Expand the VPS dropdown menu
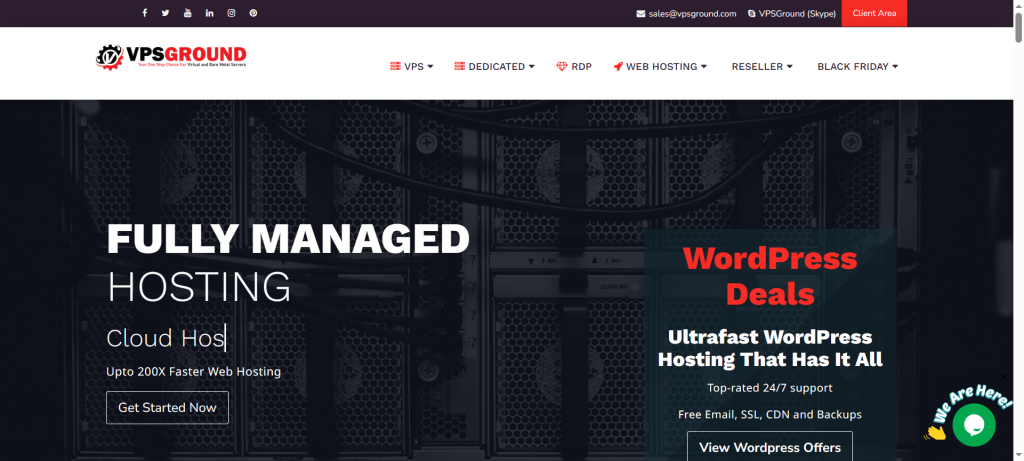The height and width of the screenshot is (461, 1024). point(411,67)
